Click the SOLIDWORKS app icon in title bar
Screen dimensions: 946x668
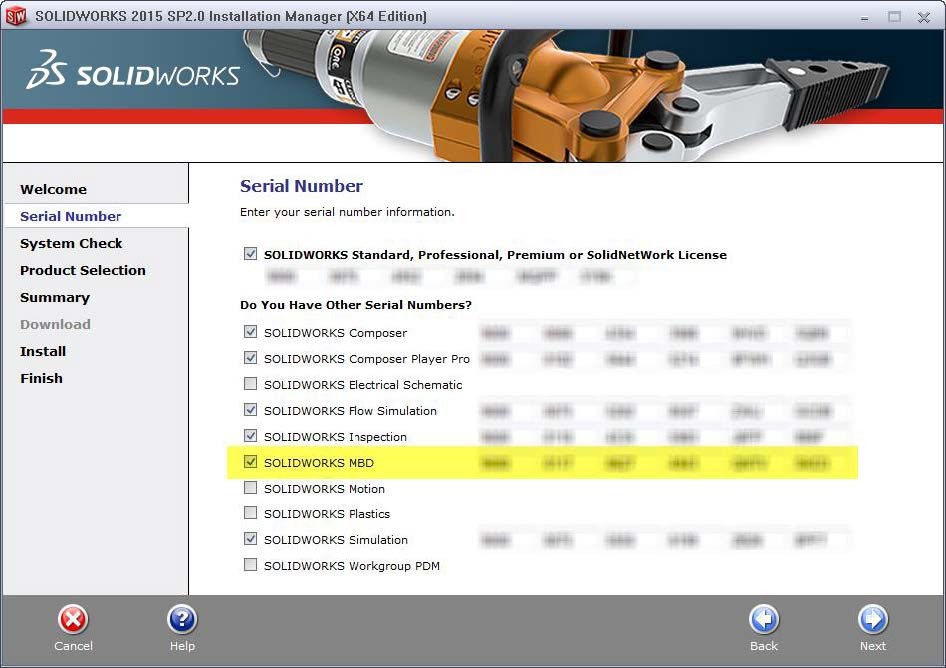[x=16, y=16]
